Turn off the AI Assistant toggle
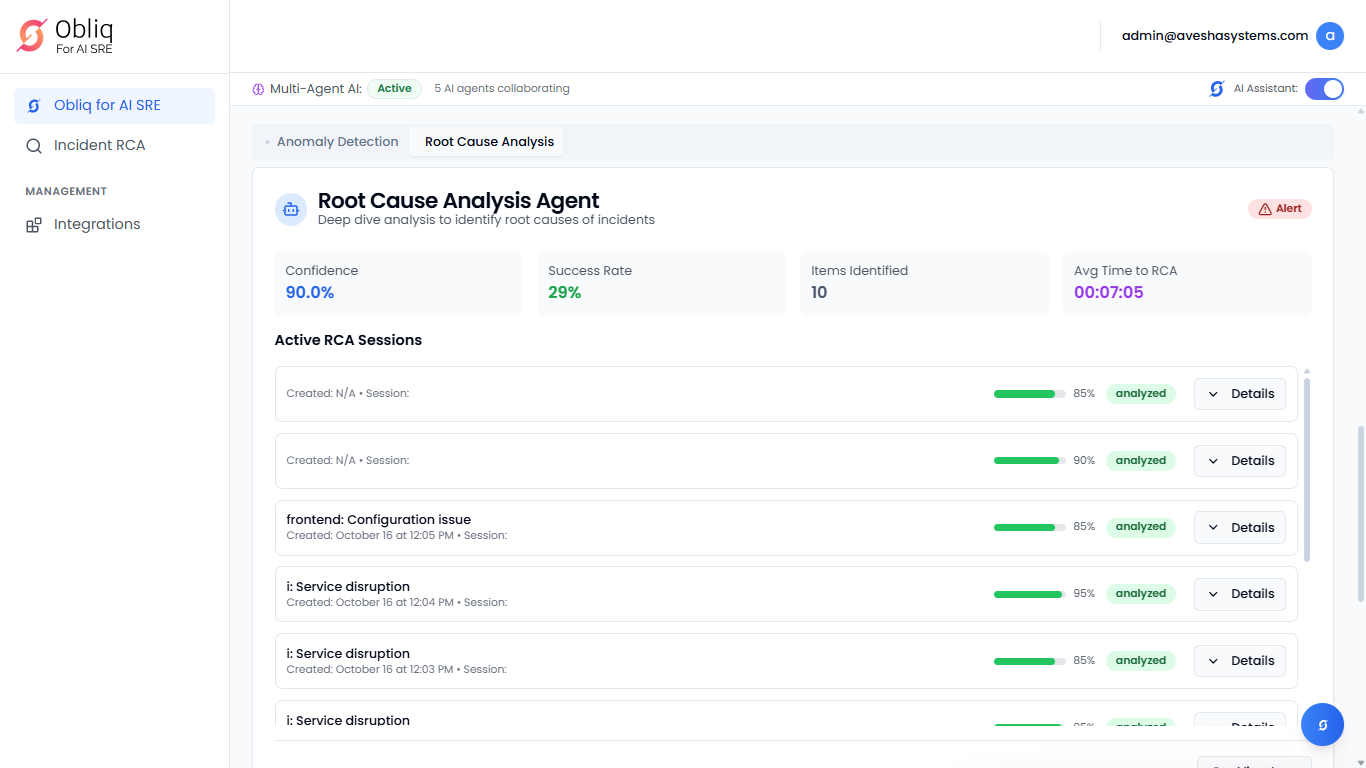 (1324, 89)
